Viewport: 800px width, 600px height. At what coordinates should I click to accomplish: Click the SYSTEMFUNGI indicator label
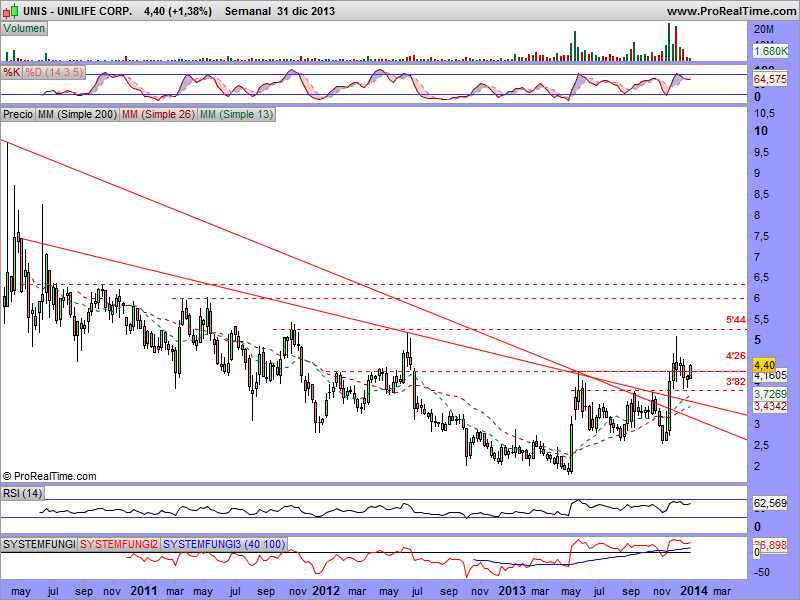39,543
